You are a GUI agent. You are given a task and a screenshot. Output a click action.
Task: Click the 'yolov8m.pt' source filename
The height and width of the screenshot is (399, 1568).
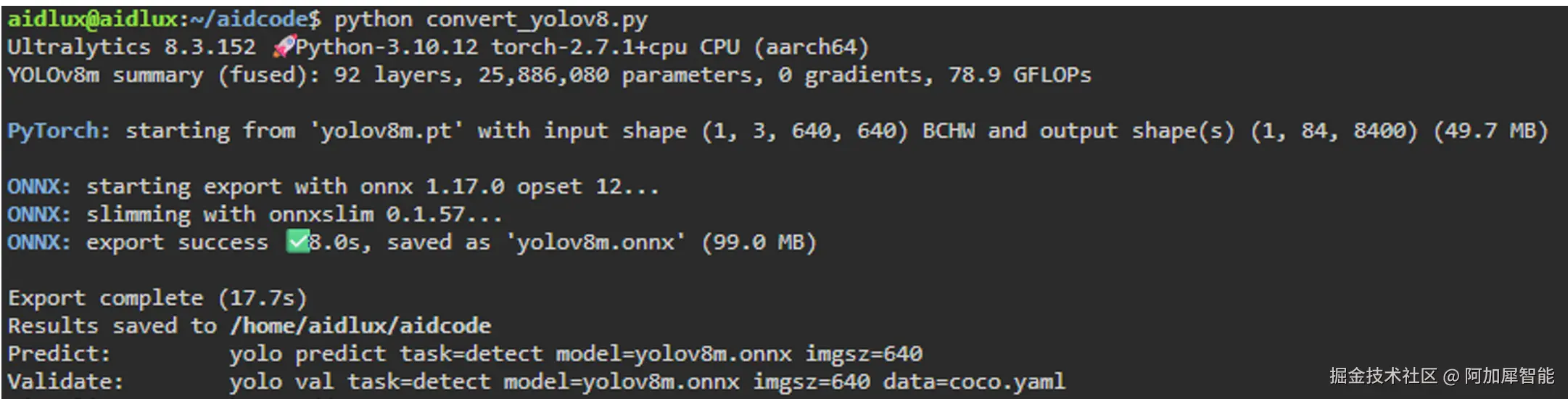point(386,131)
